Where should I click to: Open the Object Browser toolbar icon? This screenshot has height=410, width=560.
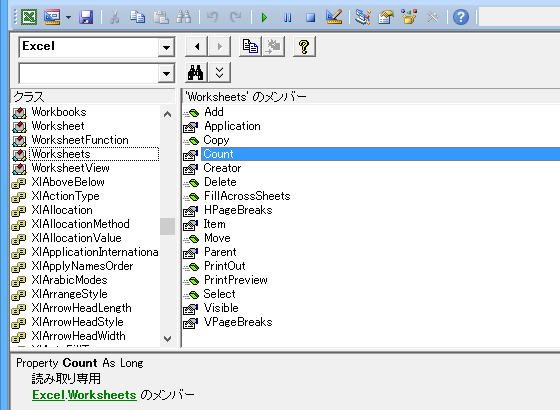click(x=409, y=17)
